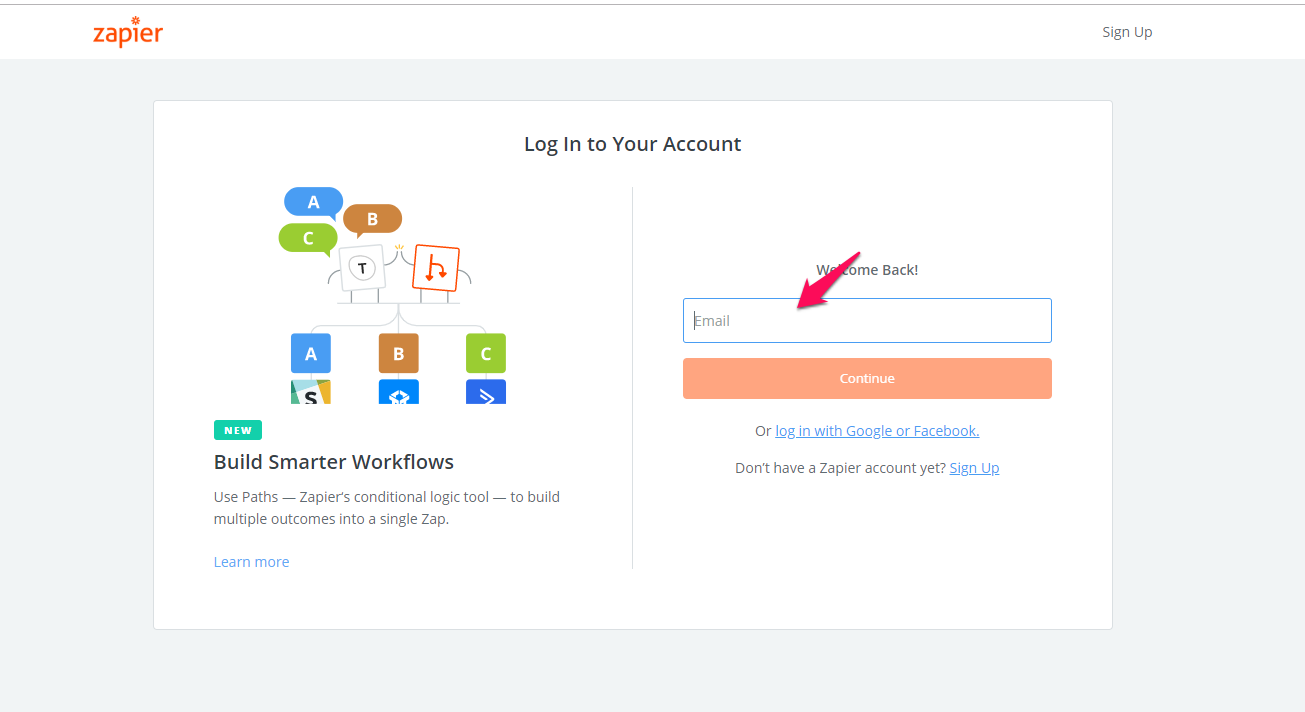The height and width of the screenshot is (712, 1305).
Task: Open the Learn more link
Action: point(251,562)
